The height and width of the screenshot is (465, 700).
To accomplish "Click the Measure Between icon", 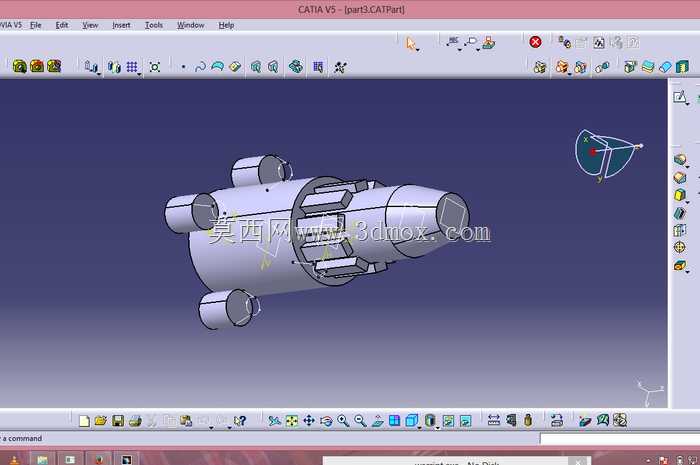I will click(494, 420).
